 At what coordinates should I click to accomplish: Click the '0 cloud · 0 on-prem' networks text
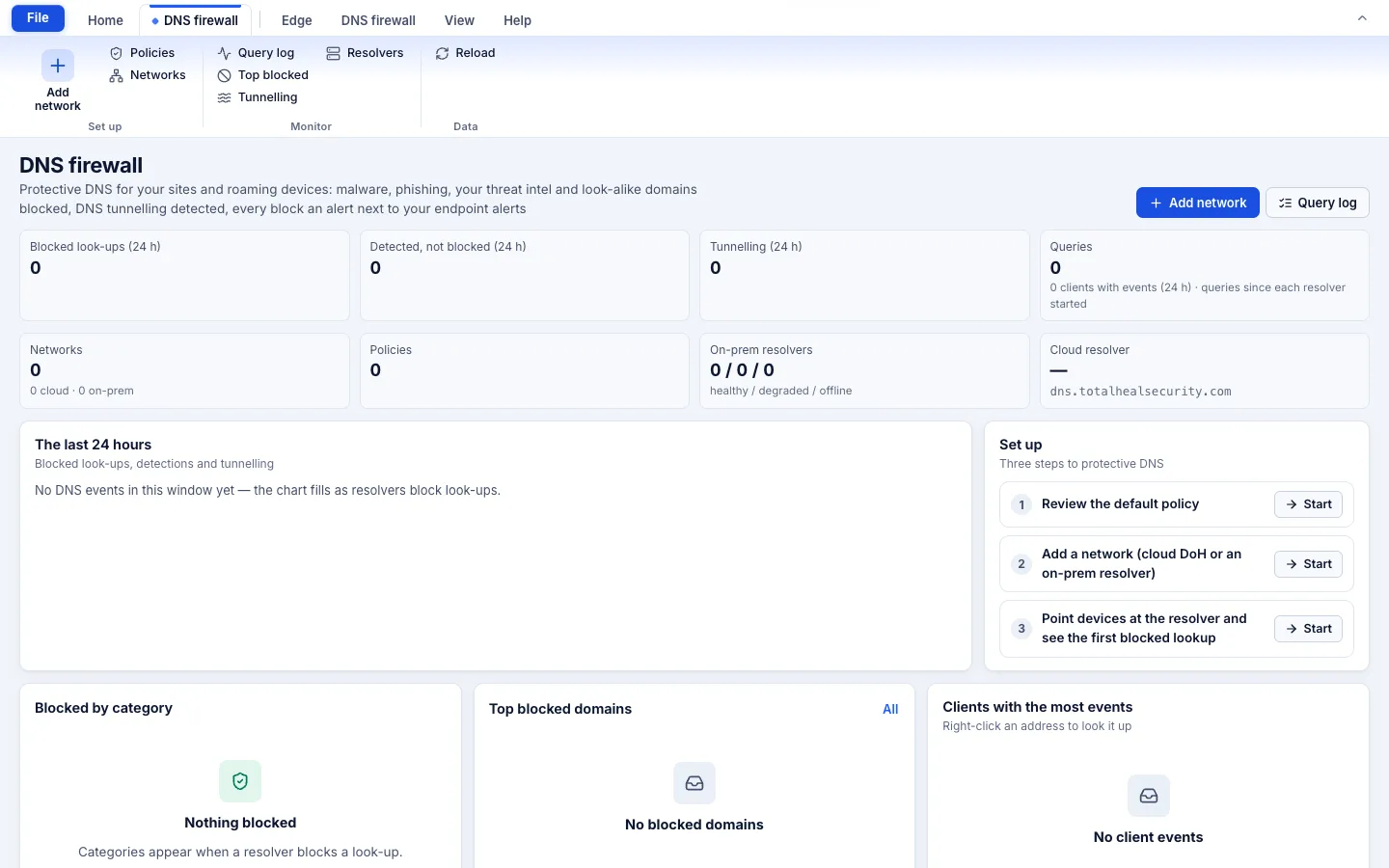click(x=82, y=391)
